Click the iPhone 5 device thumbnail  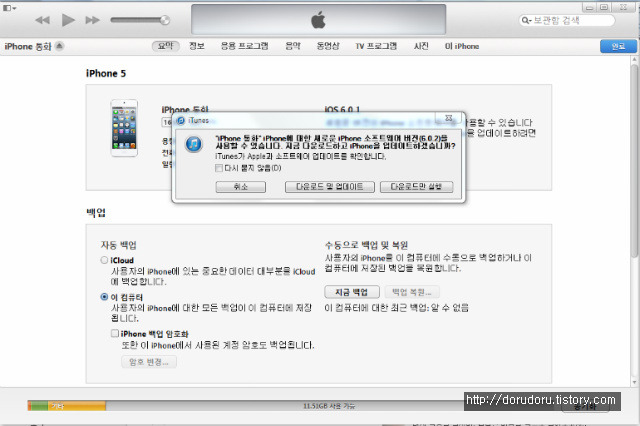tap(124, 128)
